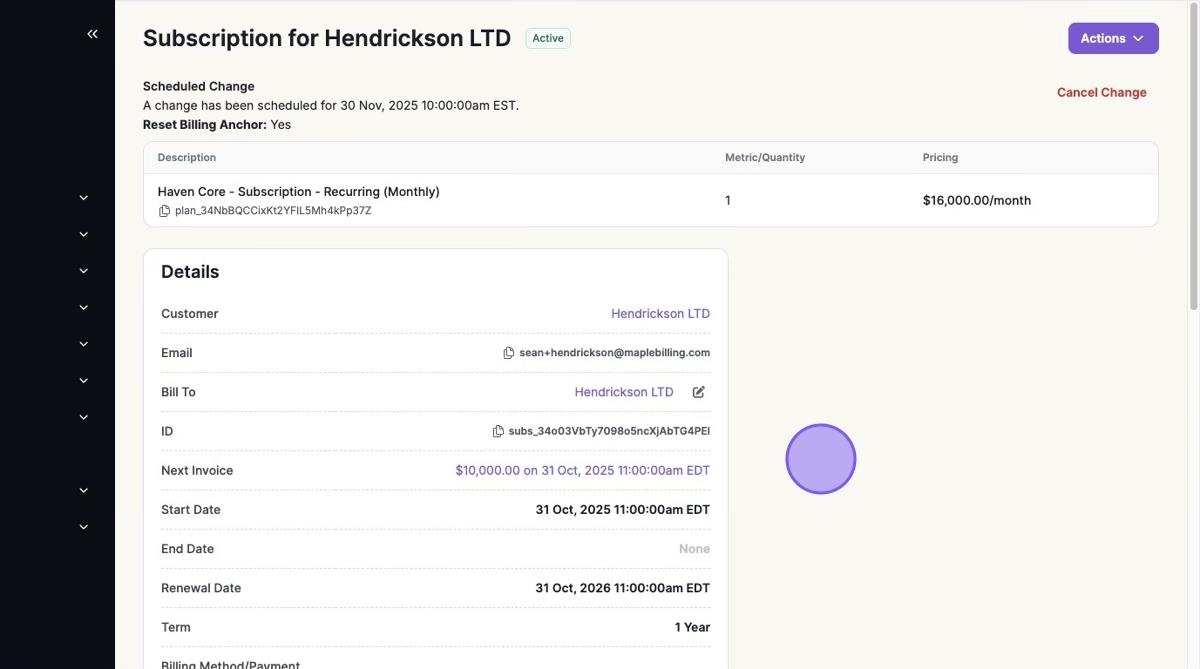The height and width of the screenshot is (669, 1200).
Task: Open the $10,000.00 next invoice link
Action: (x=582, y=471)
